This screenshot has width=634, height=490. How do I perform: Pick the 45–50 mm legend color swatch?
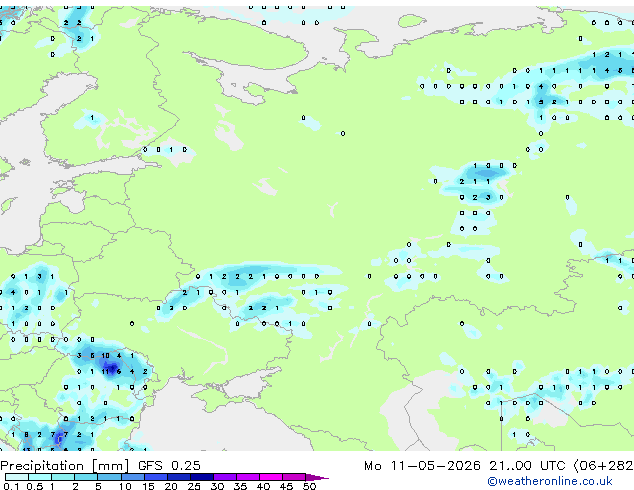tap(294, 477)
